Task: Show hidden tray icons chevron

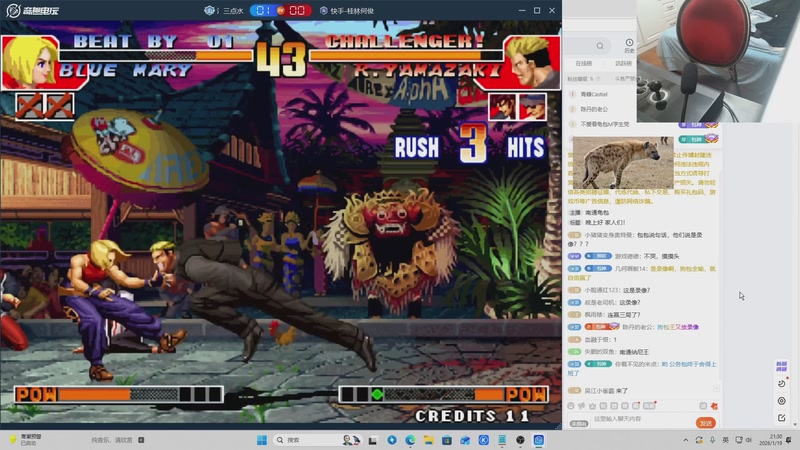Action: coord(686,440)
